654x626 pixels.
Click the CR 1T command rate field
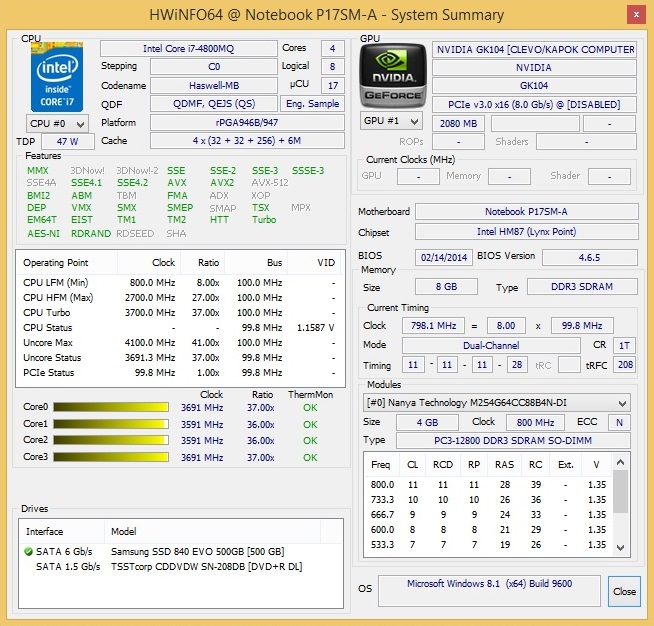click(x=624, y=345)
